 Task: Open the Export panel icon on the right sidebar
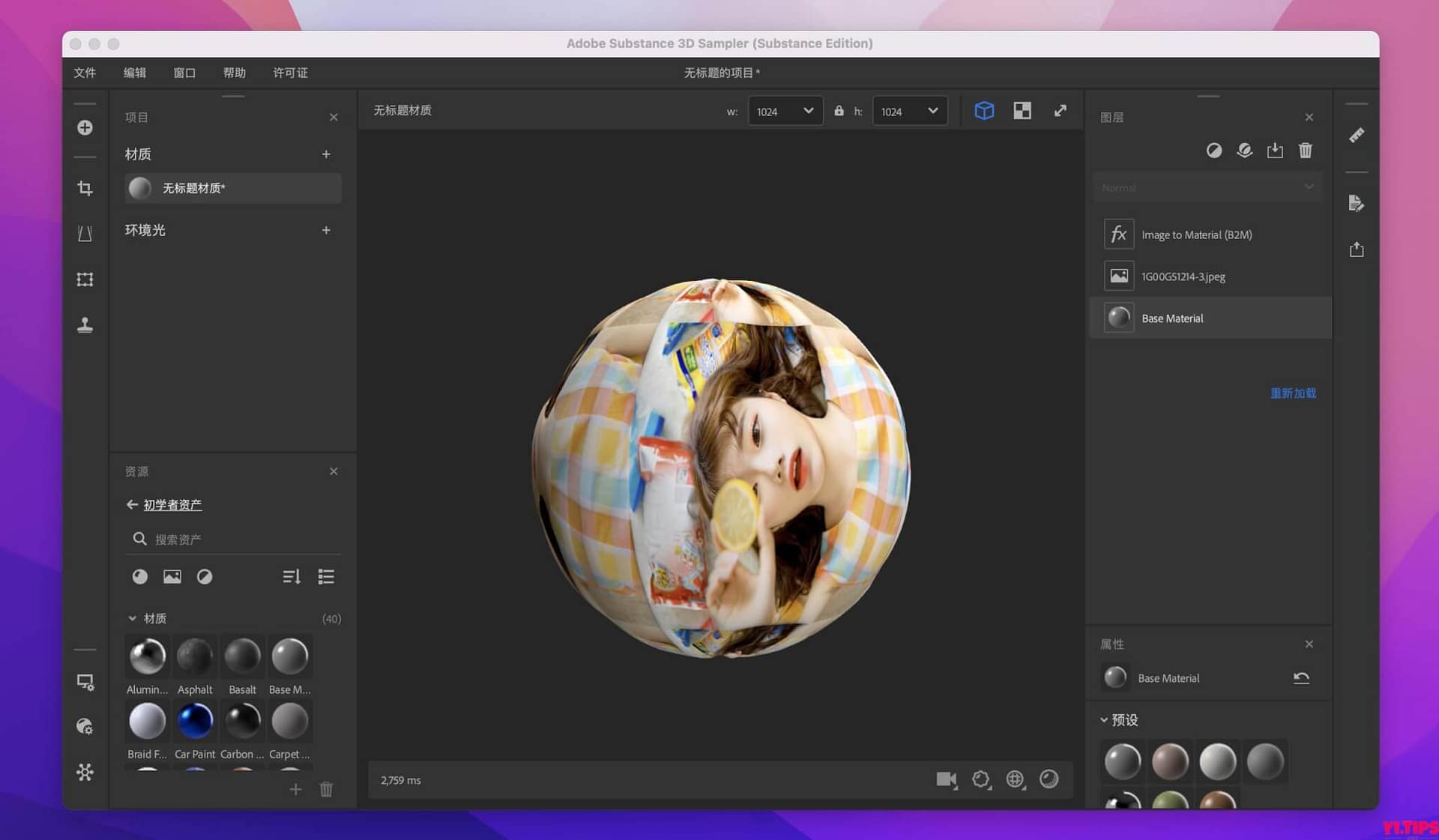tap(1357, 250)
